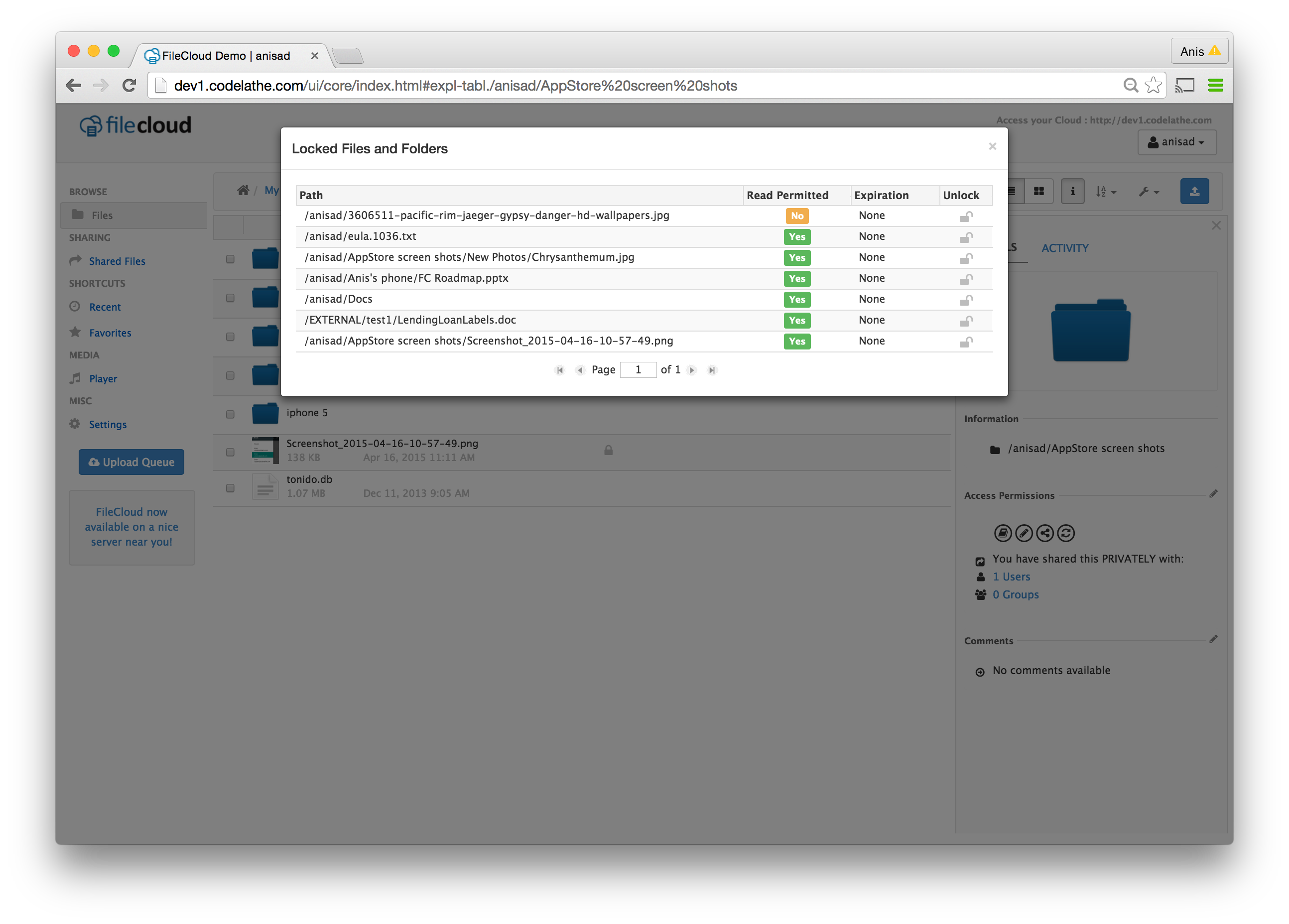The image size is (1289, 924).
Task: Click the Settings sidebar item
Action: (108, 424)
